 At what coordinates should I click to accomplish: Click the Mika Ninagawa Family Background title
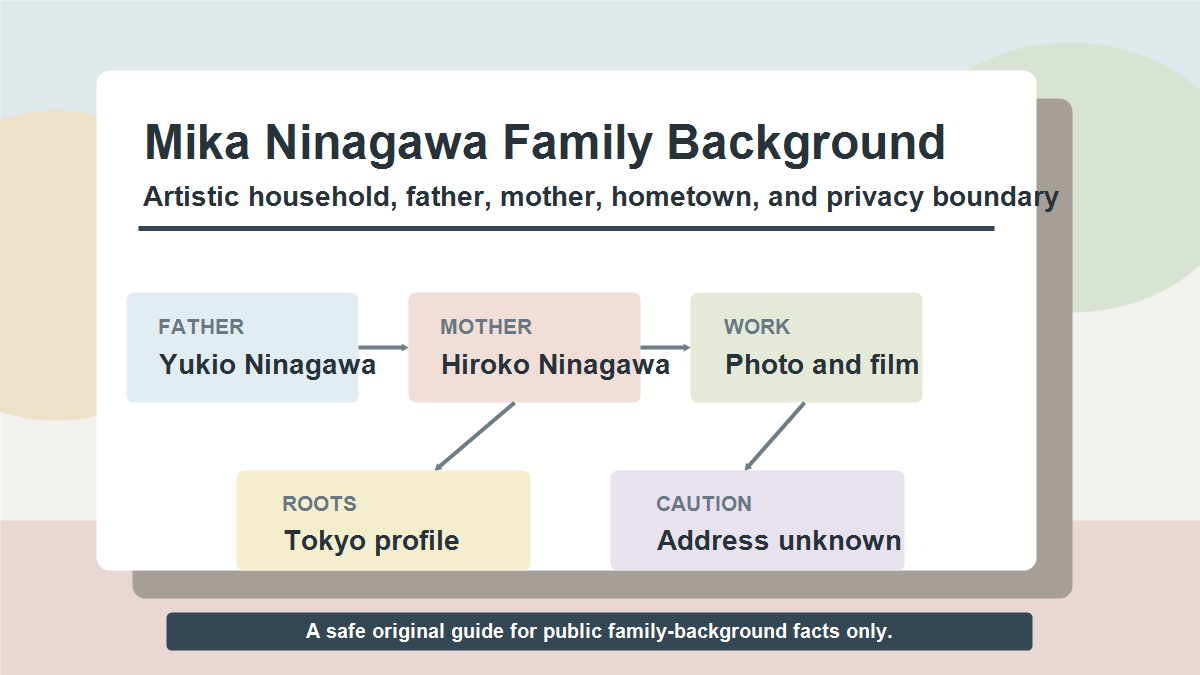point(545,142)
